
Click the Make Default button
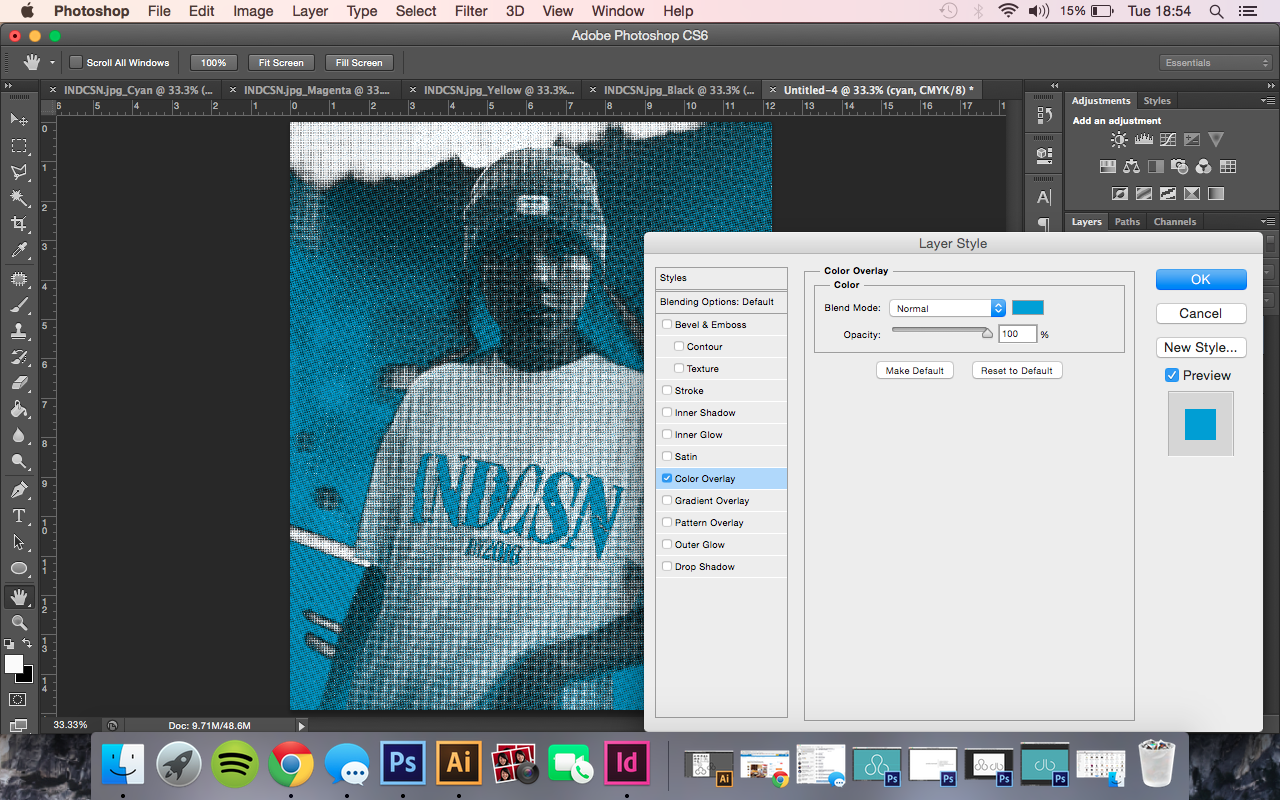915,370
